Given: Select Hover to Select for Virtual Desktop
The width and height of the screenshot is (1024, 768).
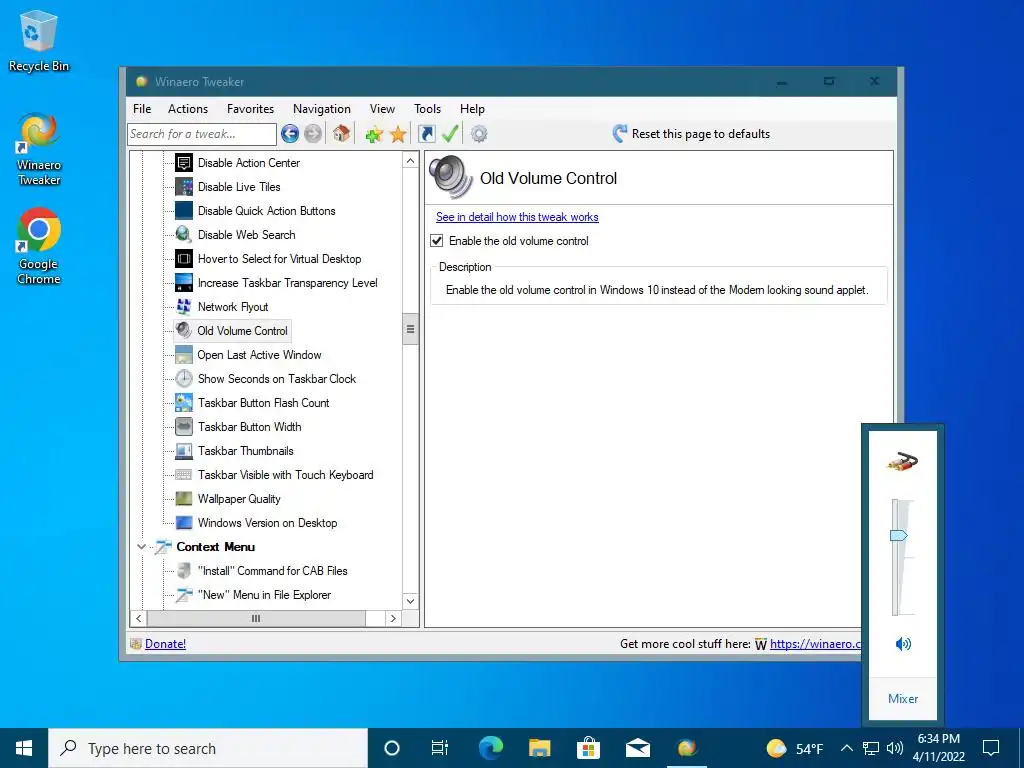Looking at the screenshot, I should coord(280,259).
